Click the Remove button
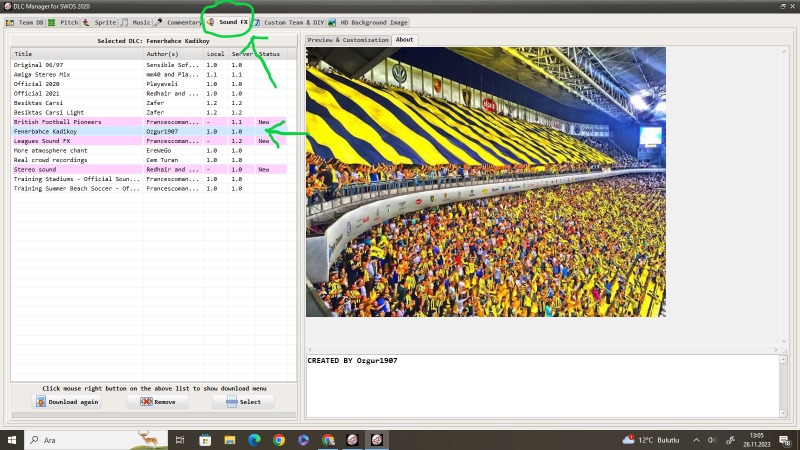 [157, 402]
